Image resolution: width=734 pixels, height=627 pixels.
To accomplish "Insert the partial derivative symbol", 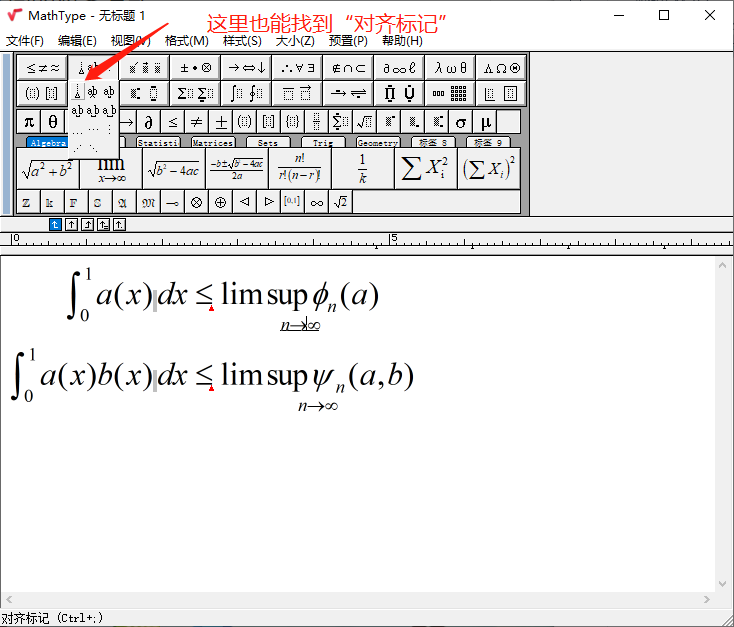I will tap(148, 122).
